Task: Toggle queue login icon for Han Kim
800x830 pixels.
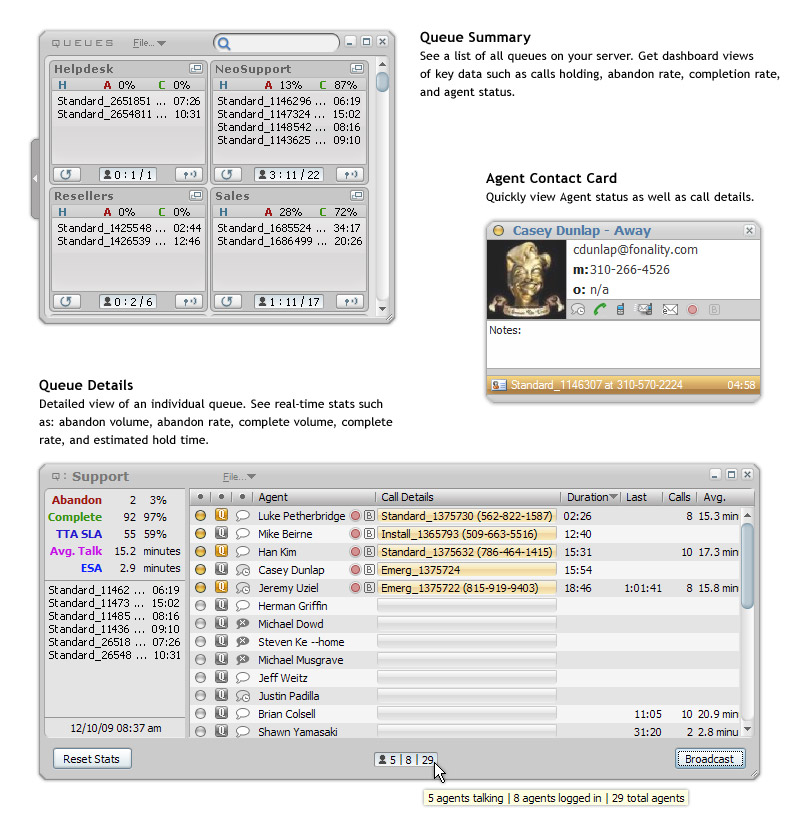Action: (222, 552)
